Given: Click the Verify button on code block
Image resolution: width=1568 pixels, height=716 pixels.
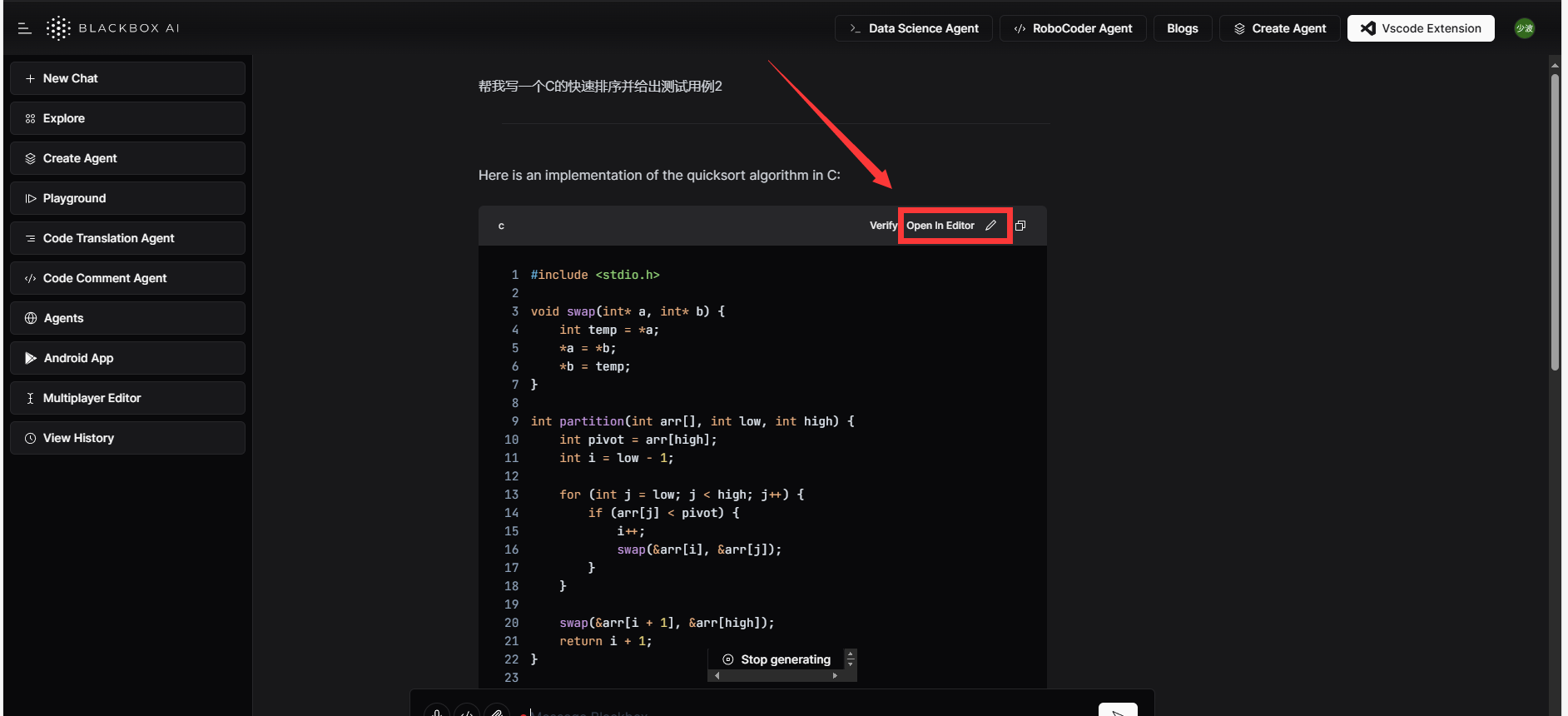Looking at the screenshot, I should (882, 226).
